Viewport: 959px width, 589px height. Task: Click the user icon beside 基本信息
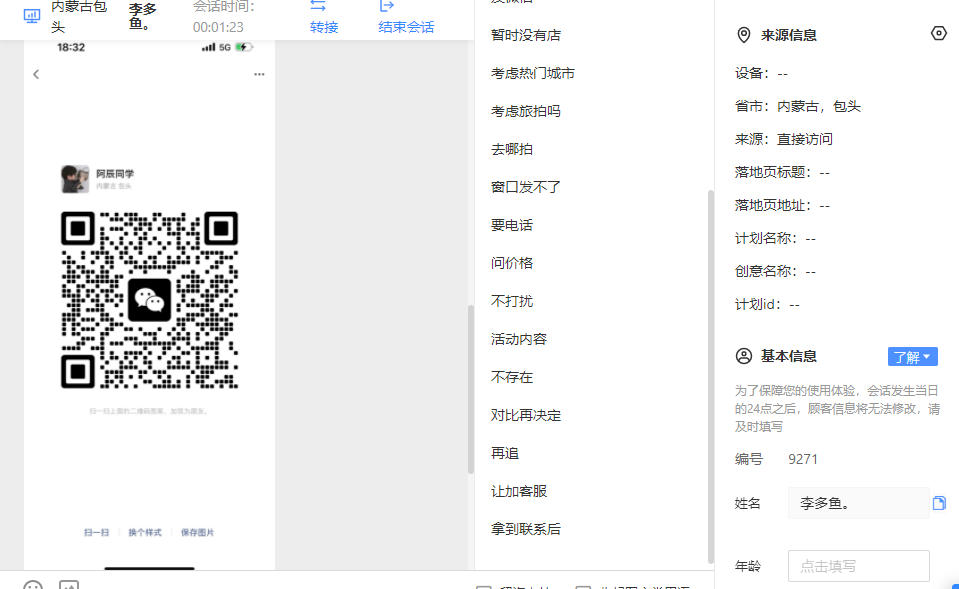point(744,356)
